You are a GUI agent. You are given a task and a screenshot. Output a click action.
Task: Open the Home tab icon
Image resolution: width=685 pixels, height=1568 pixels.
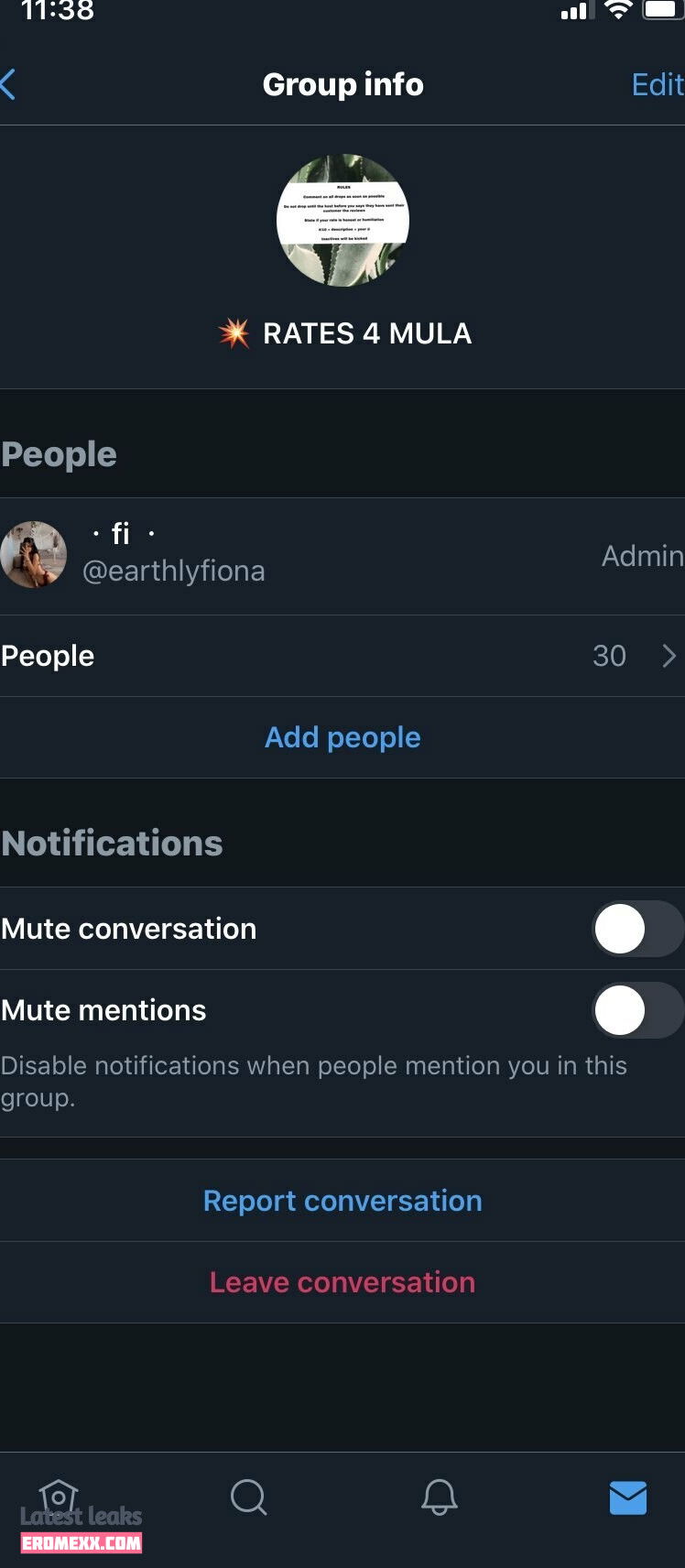tap(59, 1498)
